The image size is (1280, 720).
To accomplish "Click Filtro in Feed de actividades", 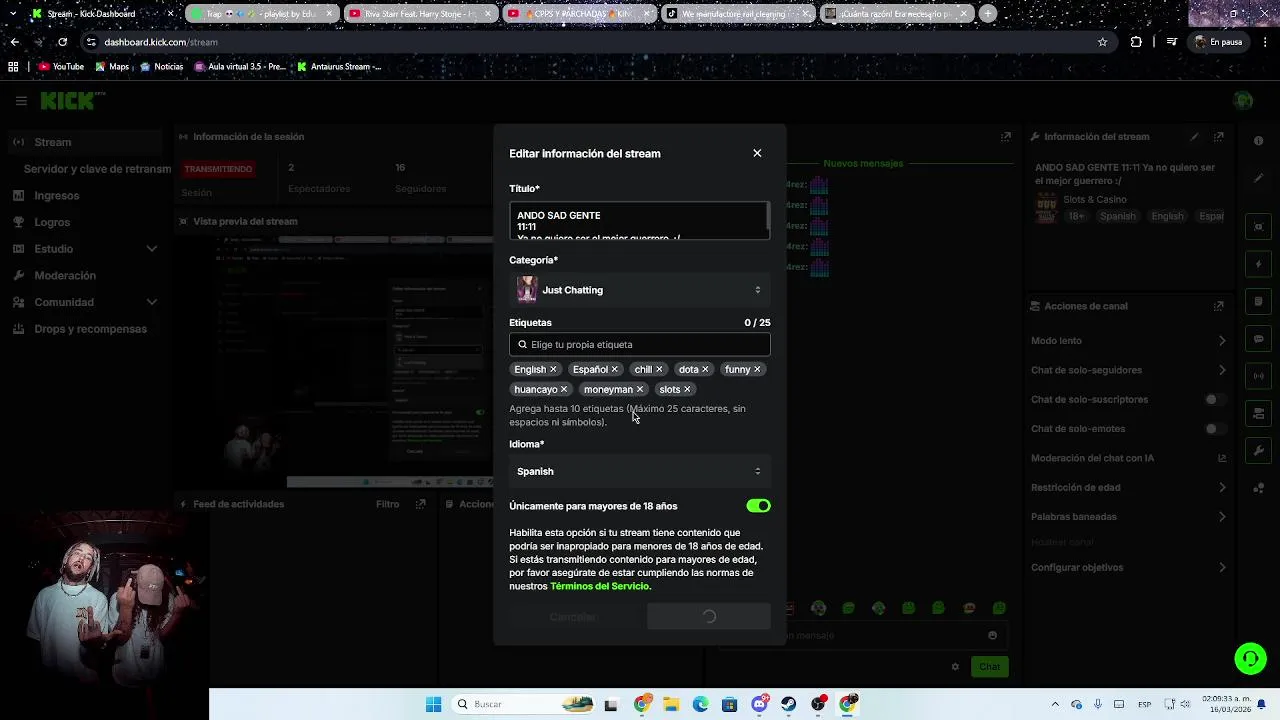I will [388, 504].
